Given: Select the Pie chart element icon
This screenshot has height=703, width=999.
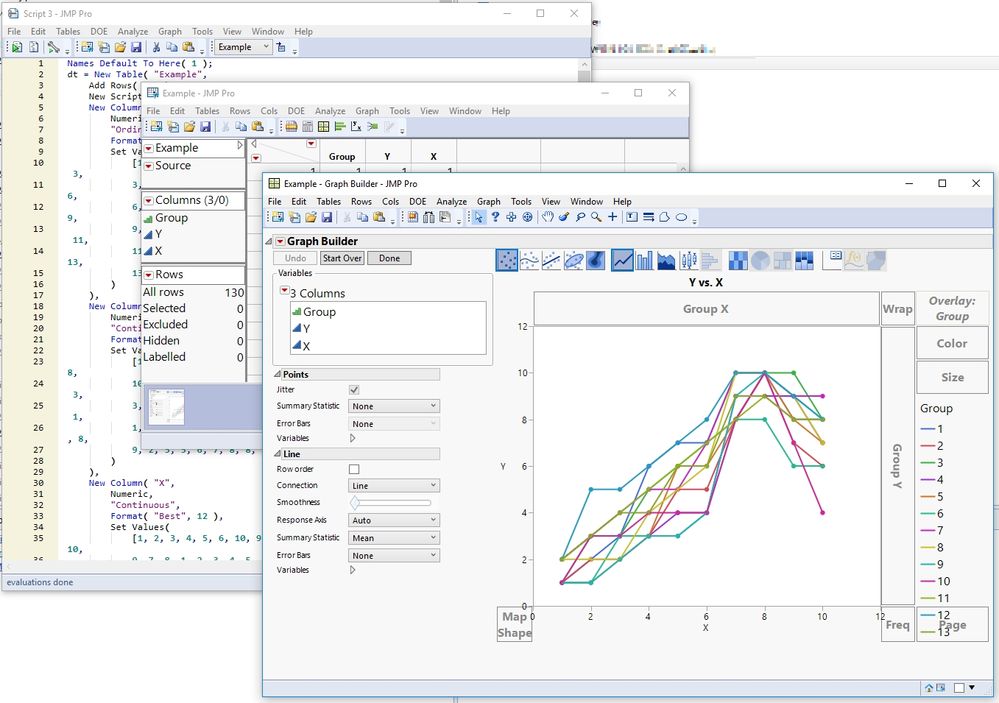Looking at the screenshot, I should click(x=759, y=260).
